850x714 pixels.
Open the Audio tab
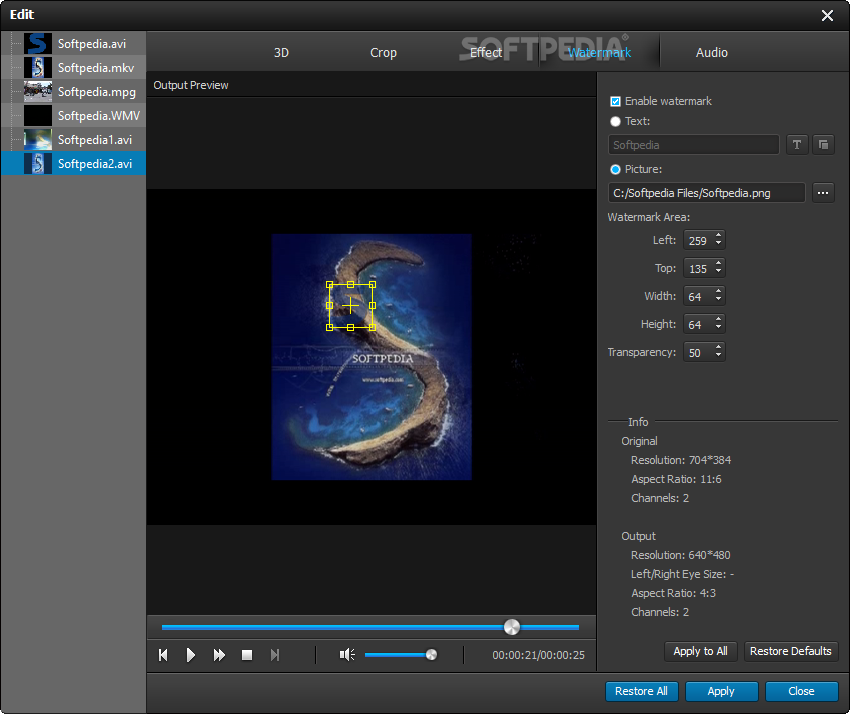(x=712, y=53)
